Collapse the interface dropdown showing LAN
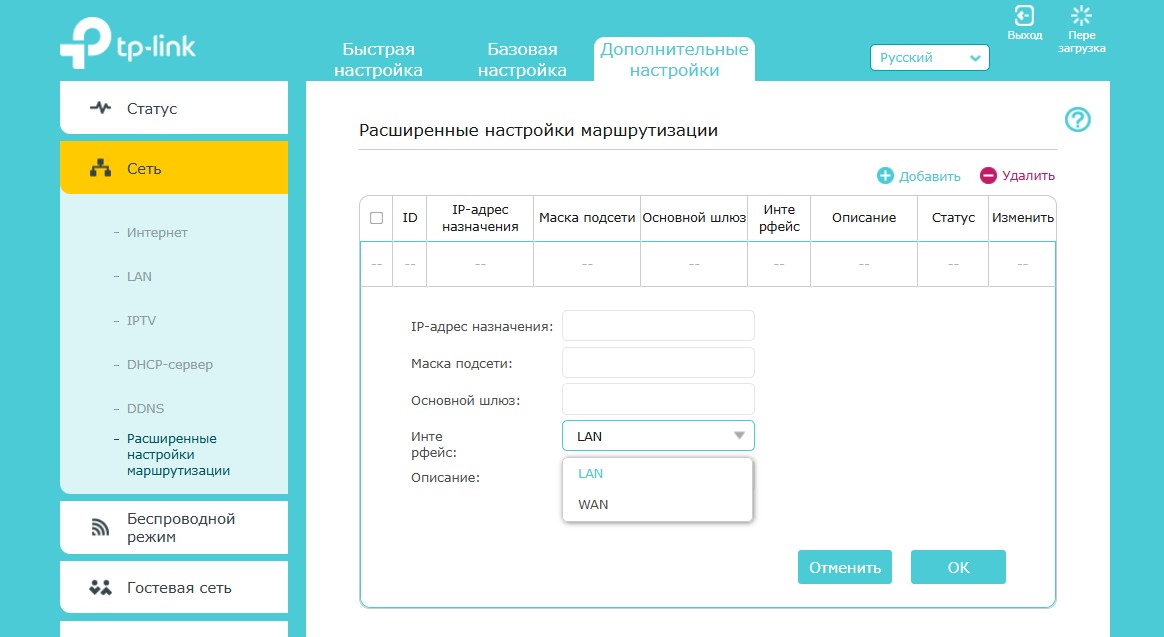The image size is (1164, 637). pos(658,436)
